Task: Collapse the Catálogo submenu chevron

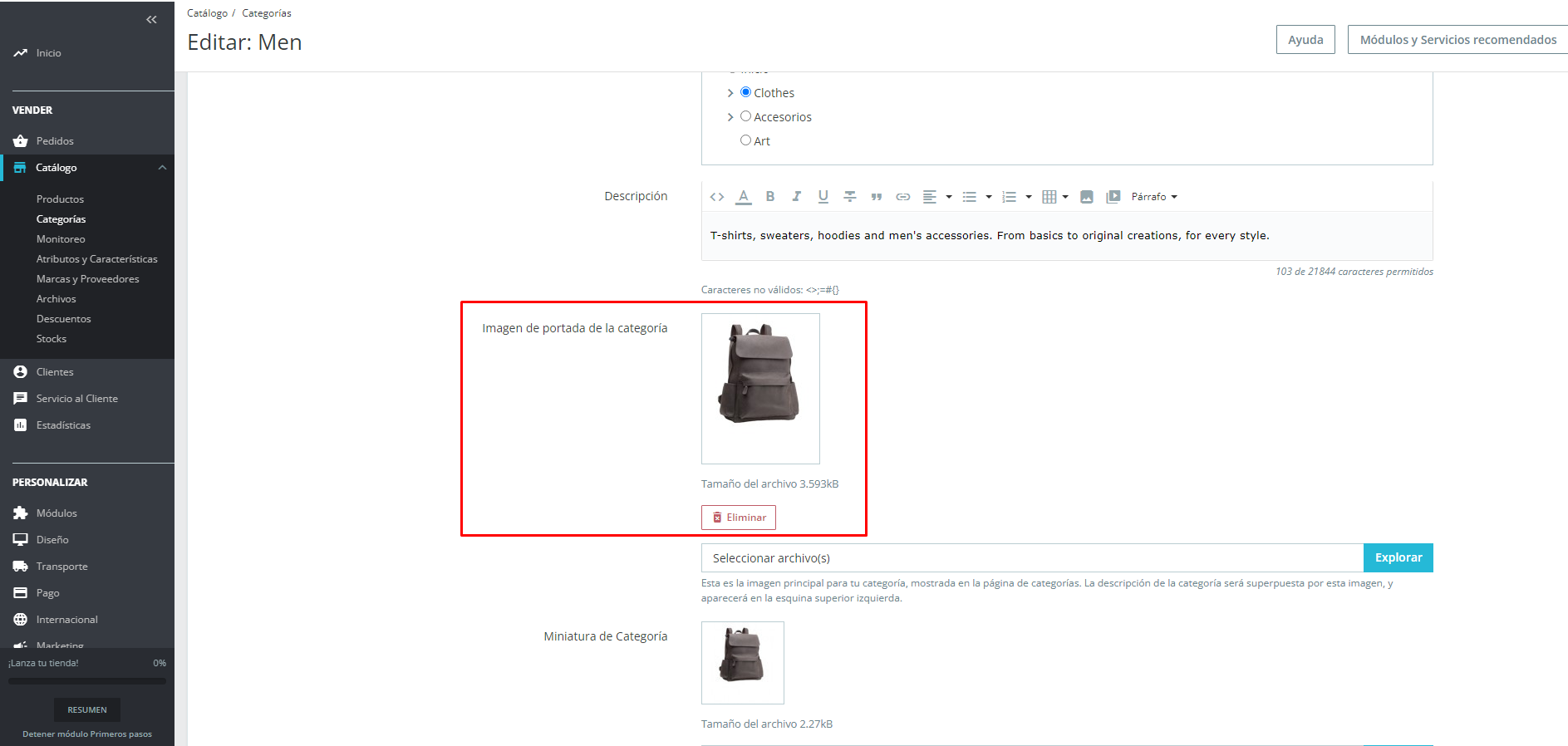Action: click(x=162, y=168)
